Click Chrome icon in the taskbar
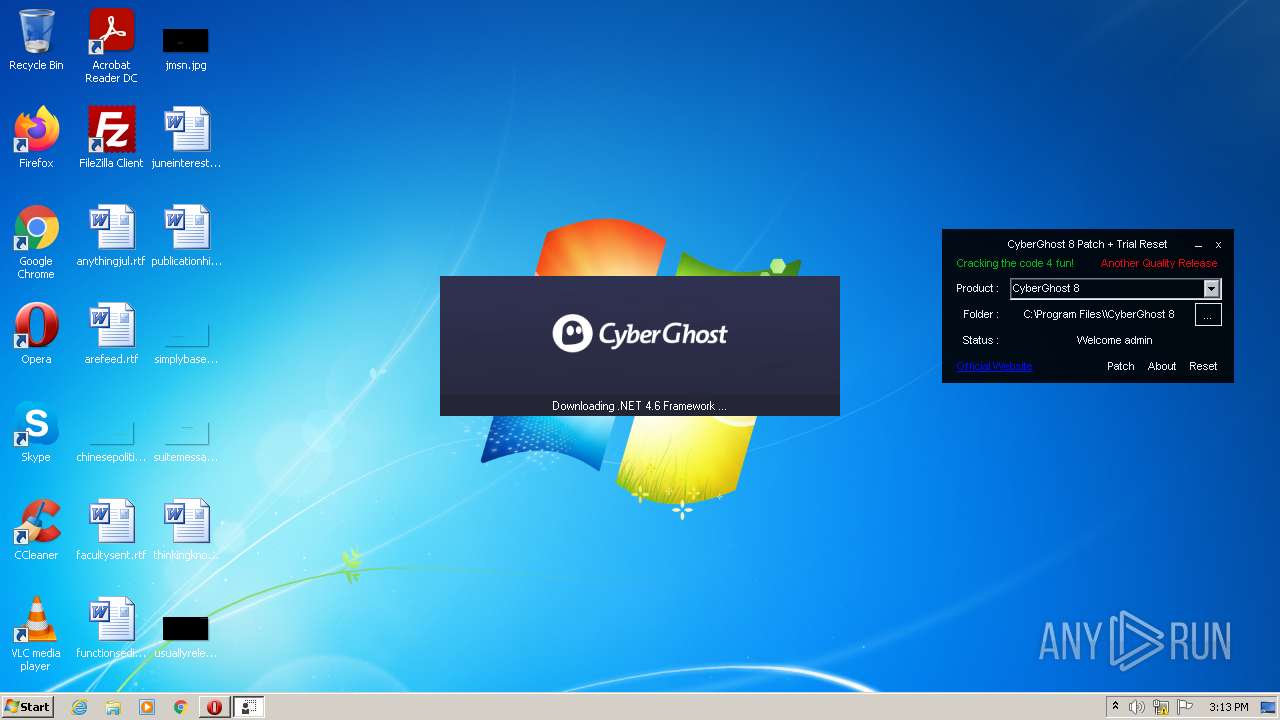Viewport: 1280px width, 720px height. (181, 707)
